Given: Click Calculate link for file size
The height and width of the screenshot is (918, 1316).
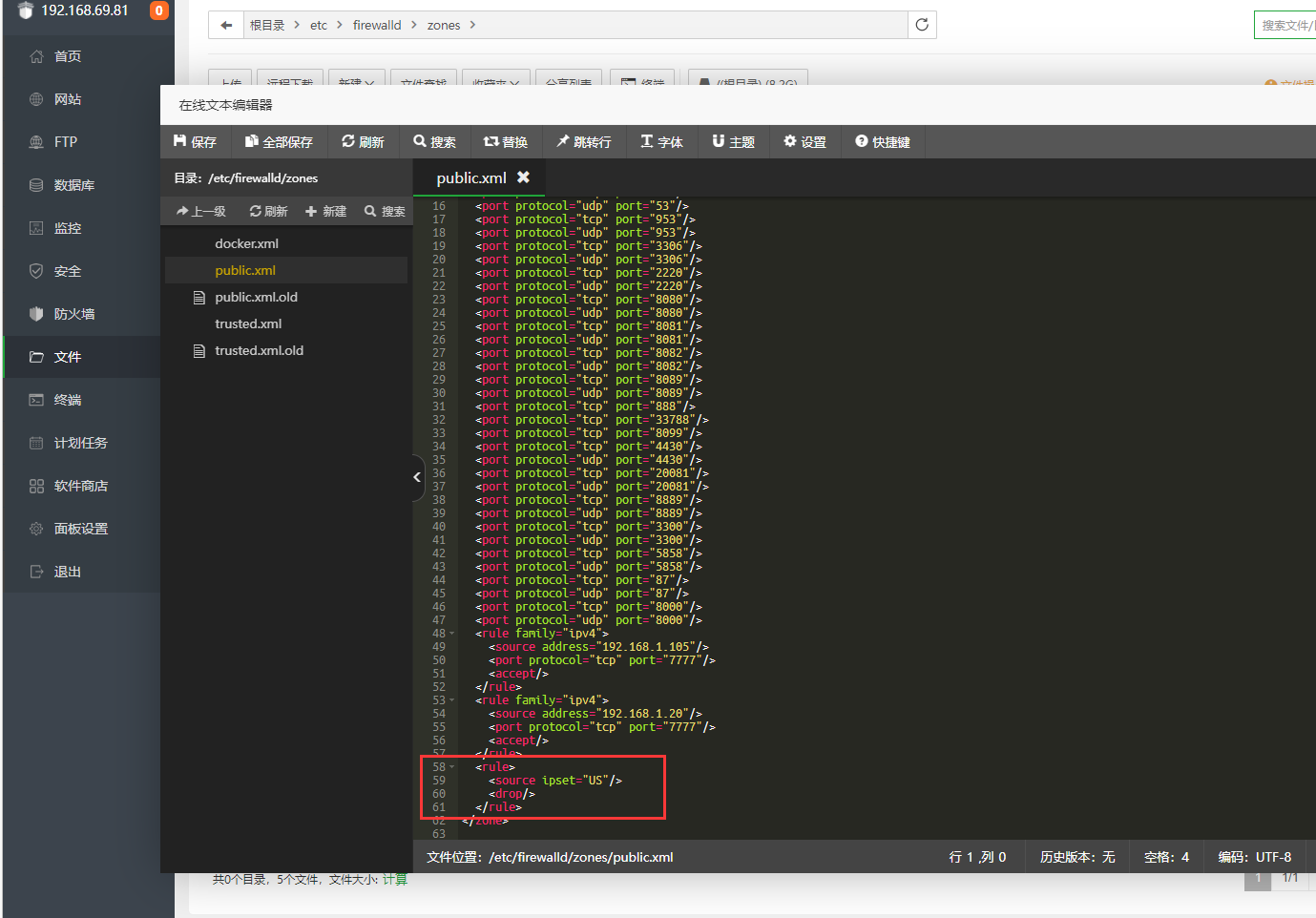Looking at the screenshot, I should click(x=395, y=880).
